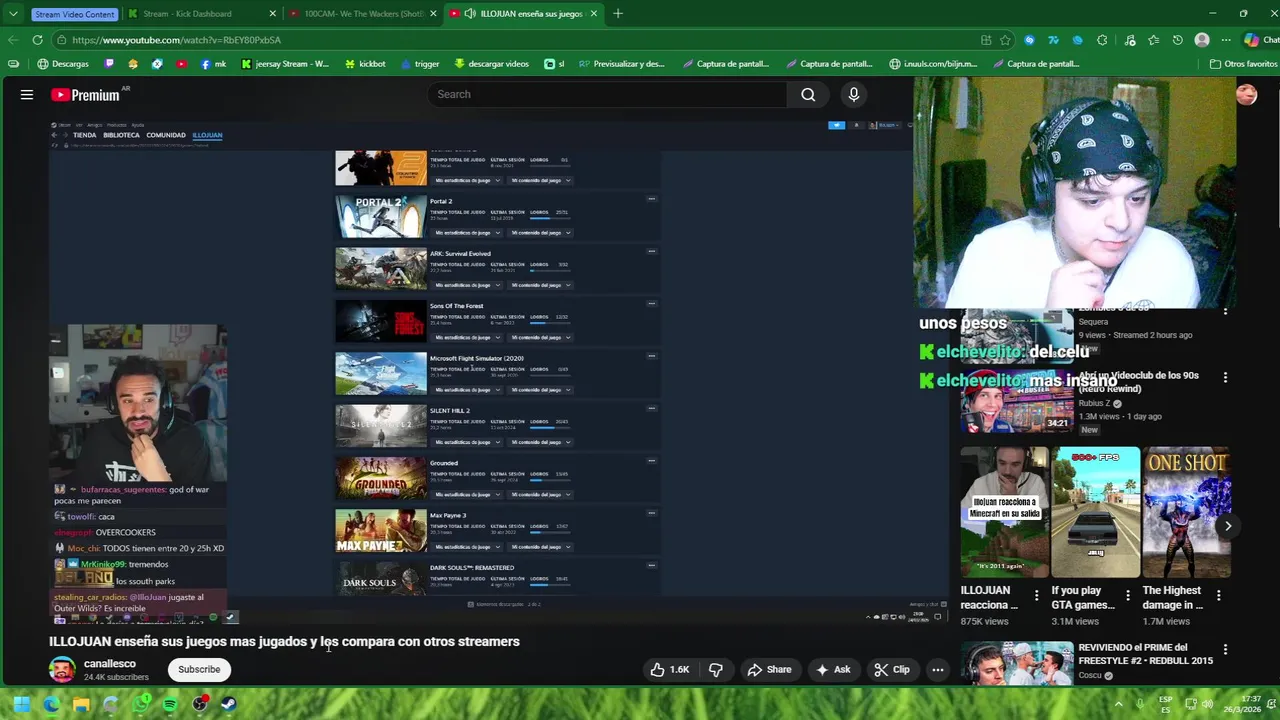The width and height of the screenshot is (1280, 720).
Task: Open Rubius Z Videoclub video thumbnail
Action: 1017,400
